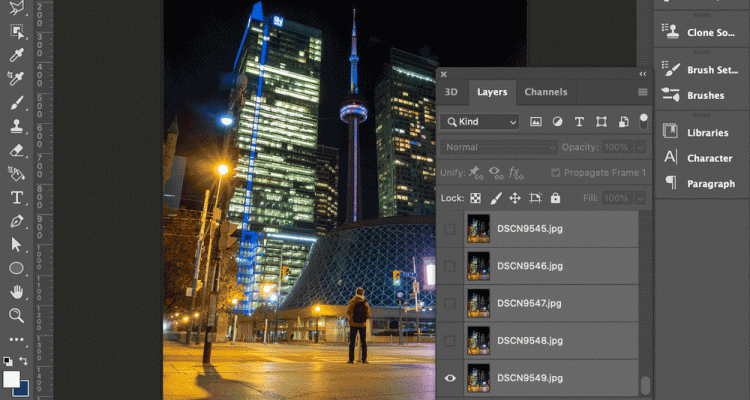Screen dimensions: 750x400
Task: Filter for type layers
Action: (x=579, y=122)
